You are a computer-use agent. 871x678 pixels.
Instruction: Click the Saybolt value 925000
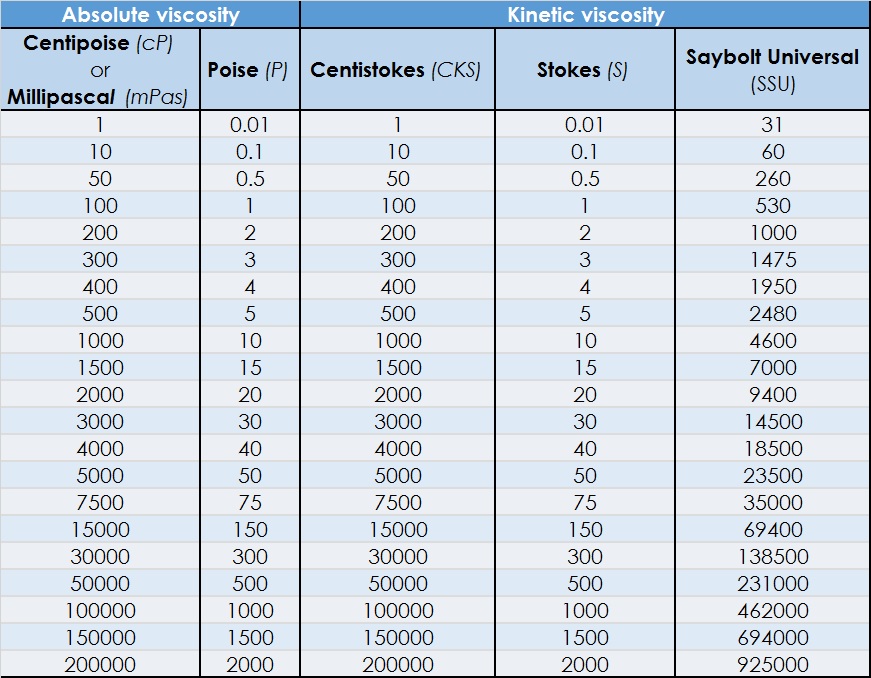click(773, 665)
